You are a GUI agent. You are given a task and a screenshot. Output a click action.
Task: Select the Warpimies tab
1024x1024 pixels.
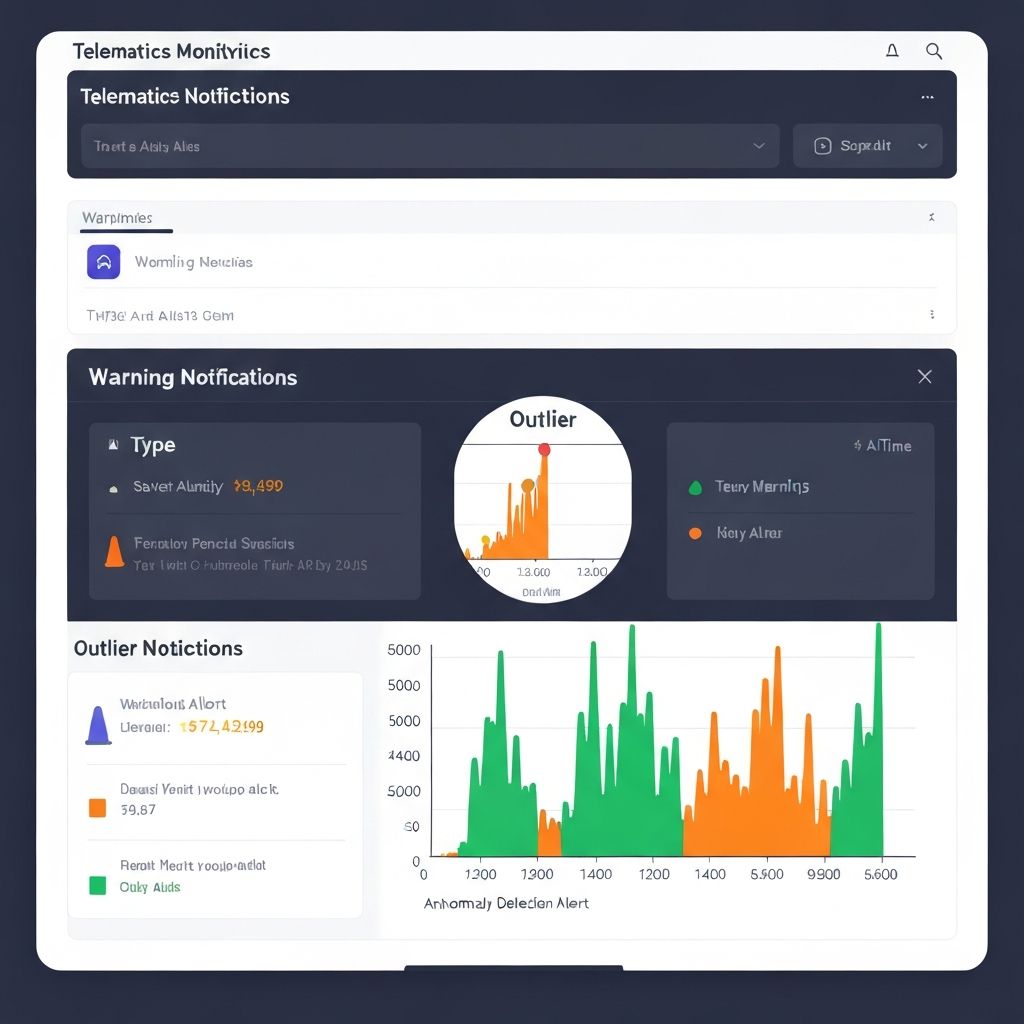(117, 217)
